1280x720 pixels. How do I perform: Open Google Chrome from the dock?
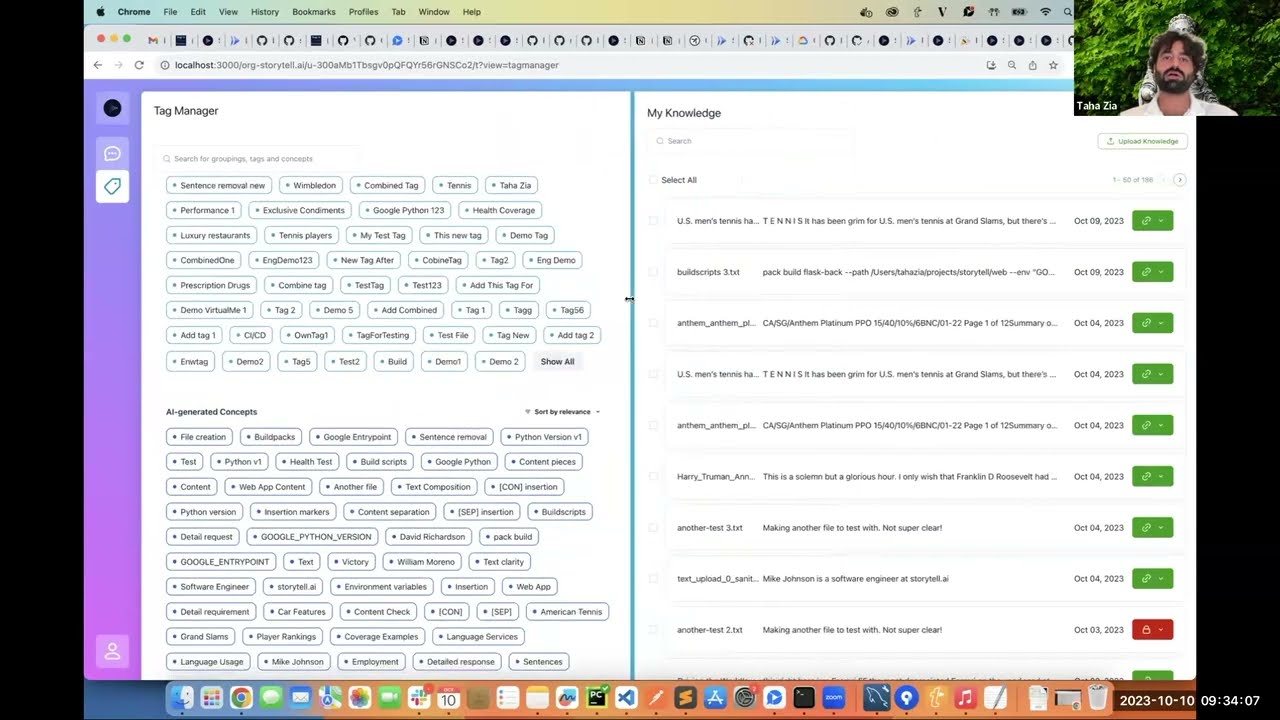[x=240, y=697]
